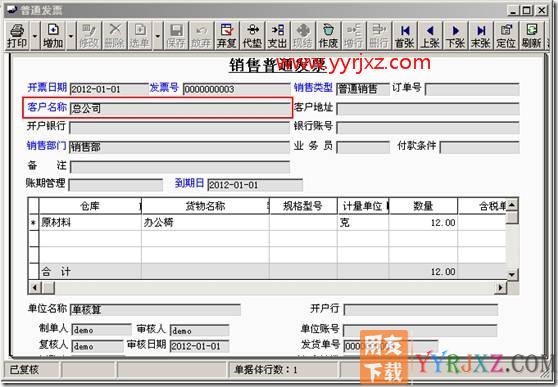Click the 修改 modify icon
Viewport: 558px width, 387px height.
tap(88, 36)
